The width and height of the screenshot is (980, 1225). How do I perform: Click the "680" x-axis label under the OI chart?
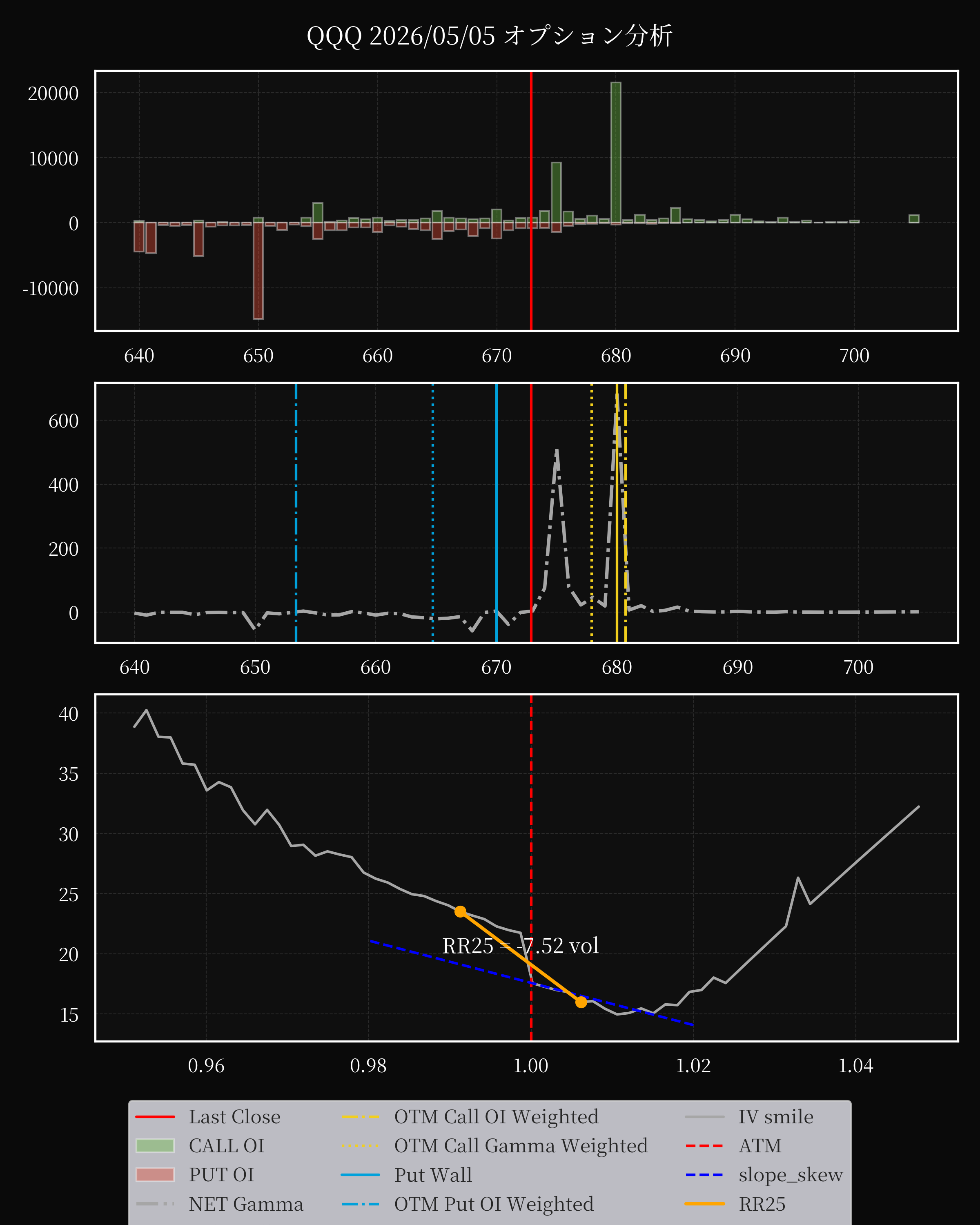coord(616,356)
